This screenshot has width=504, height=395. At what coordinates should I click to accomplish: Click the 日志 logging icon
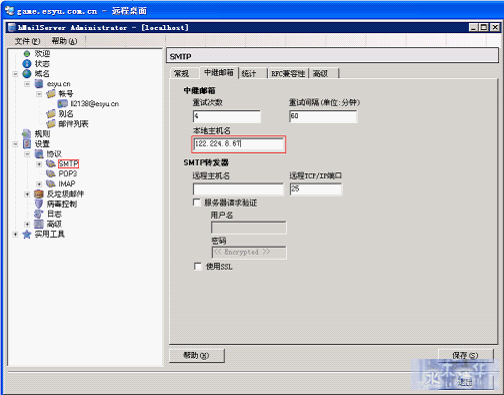click(x=39, y=214)
